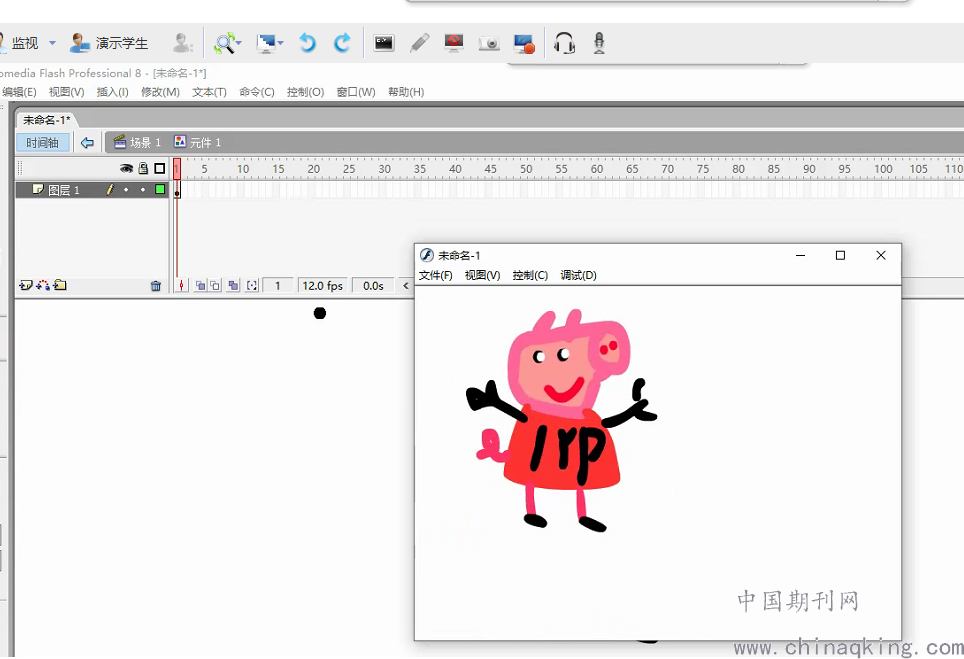Screen dimensions: 964x659
Task: Go to 场景 1 in the edit bar
Action: [x=138, y=143]
